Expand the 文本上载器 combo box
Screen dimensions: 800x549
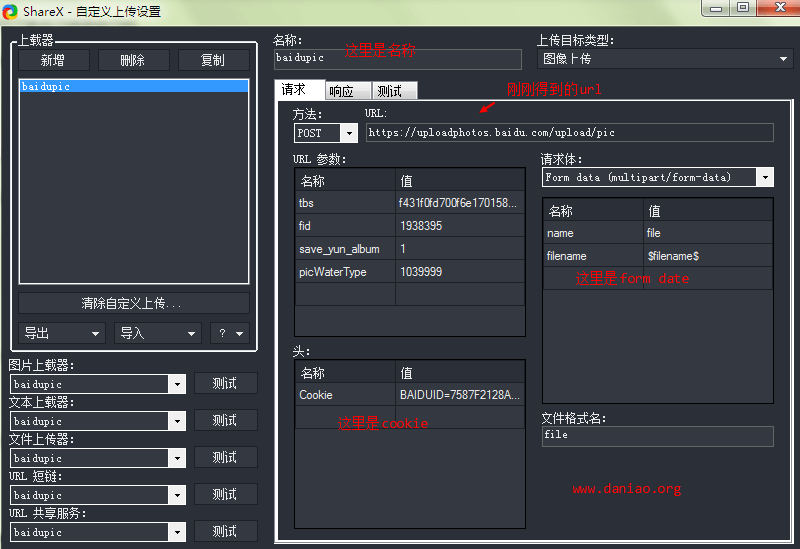pyautogui.click(x=177, y=421)
